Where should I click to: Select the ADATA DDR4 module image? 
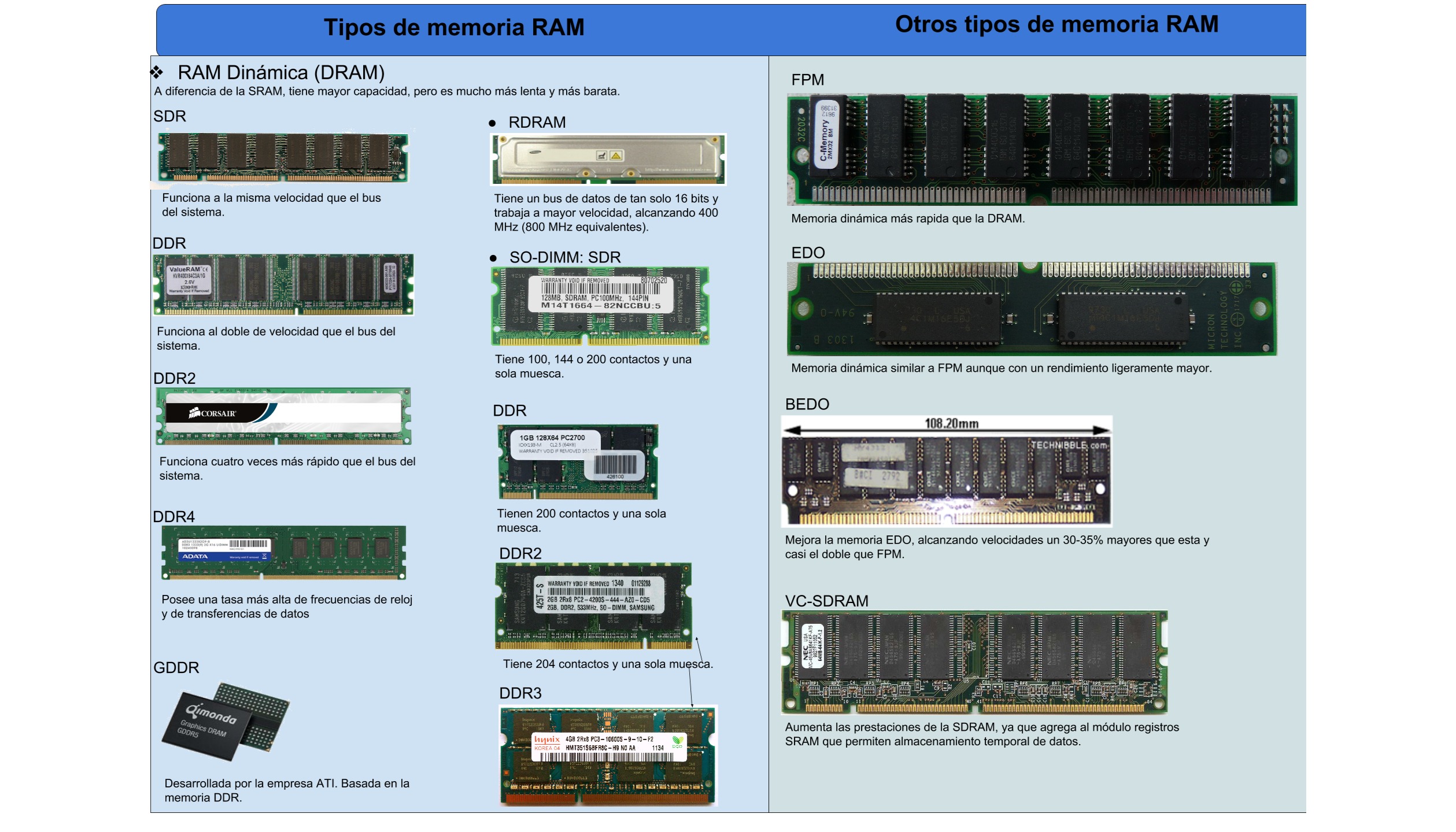click(283, 552)
